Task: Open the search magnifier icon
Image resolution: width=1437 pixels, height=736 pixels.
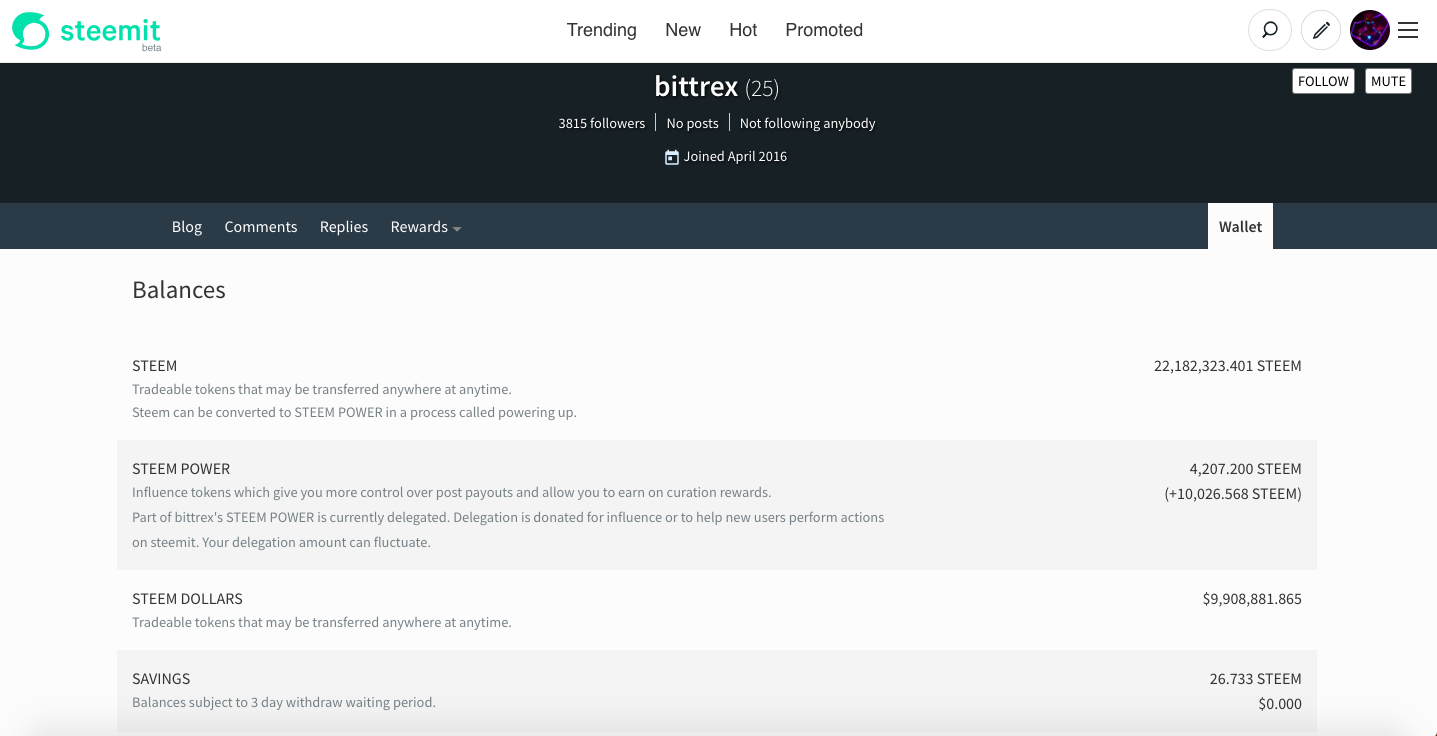Action: click(x=1269, y=30)
